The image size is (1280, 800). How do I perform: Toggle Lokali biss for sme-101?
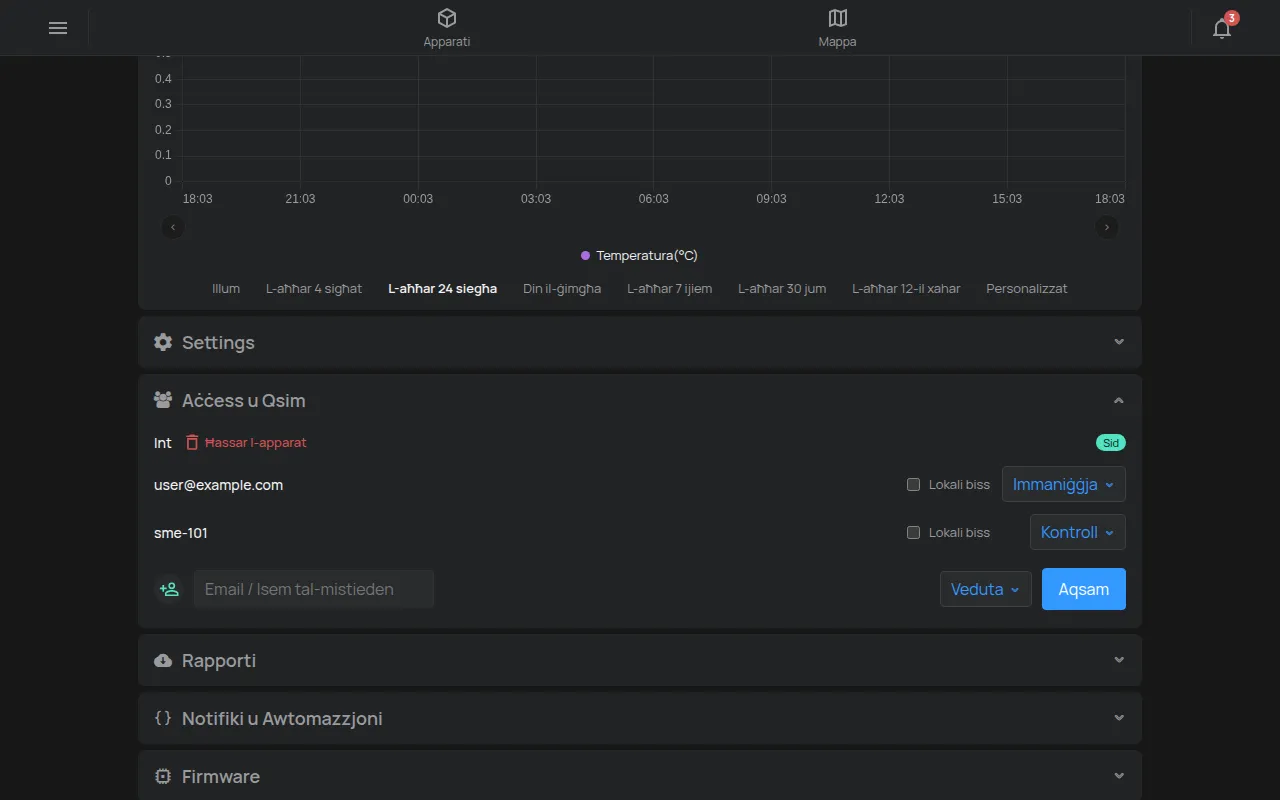coord(913,533)
